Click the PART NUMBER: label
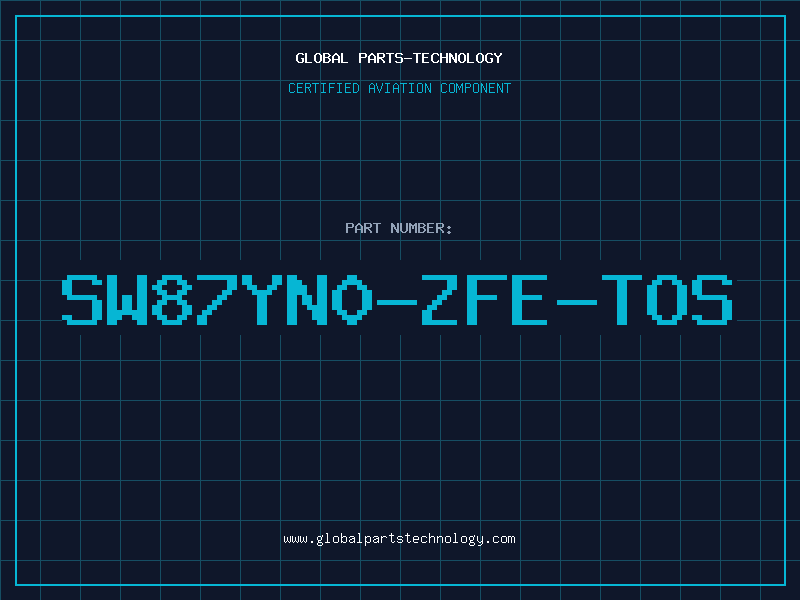The image size is (800, 600). pos(398,228)
